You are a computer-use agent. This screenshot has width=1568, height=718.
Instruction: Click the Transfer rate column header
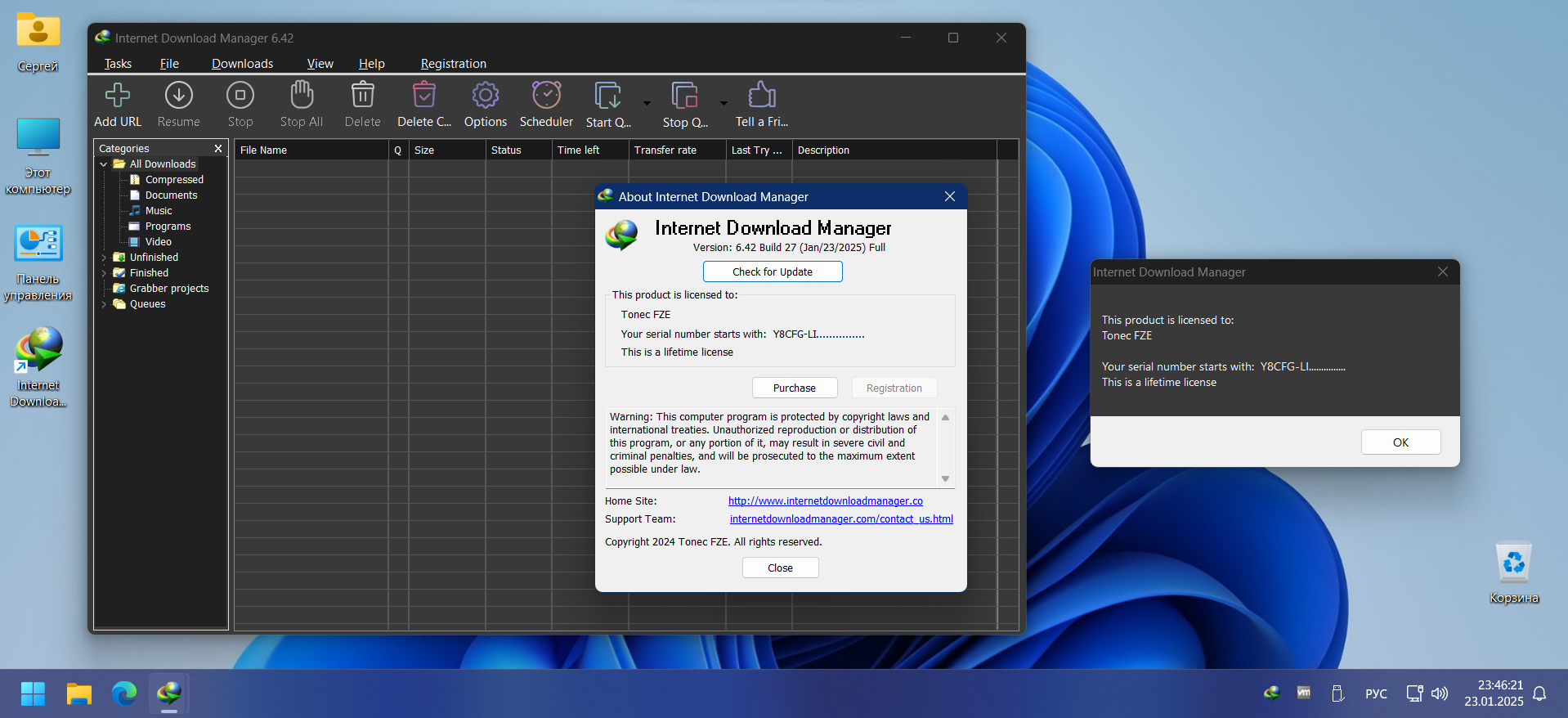click(x=677, y=150)
